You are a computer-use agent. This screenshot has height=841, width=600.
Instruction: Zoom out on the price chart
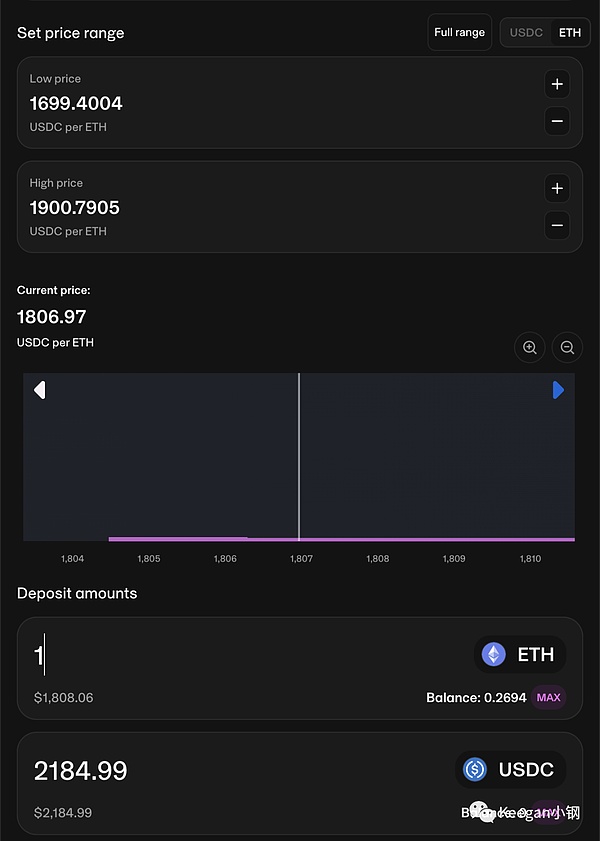567,347
